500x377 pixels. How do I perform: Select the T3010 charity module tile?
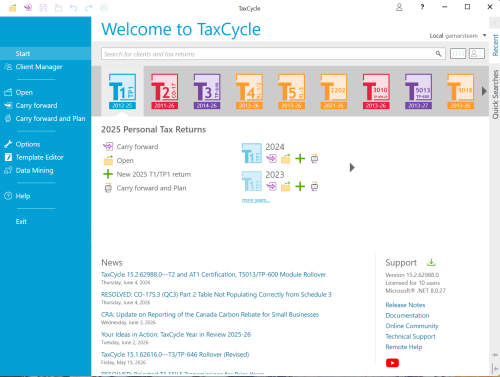tap(376, 91)
